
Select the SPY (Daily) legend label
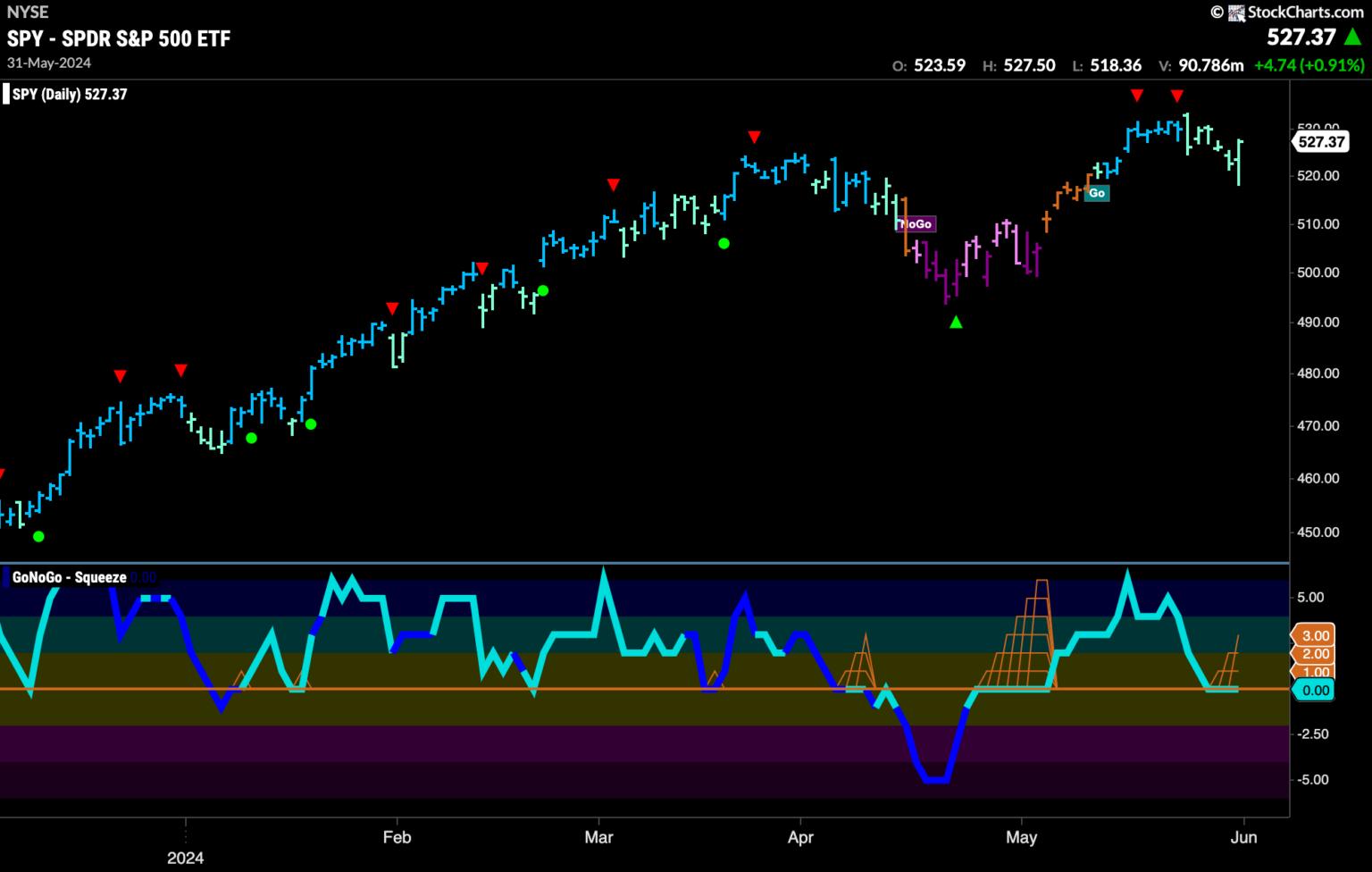coord(70,94)
